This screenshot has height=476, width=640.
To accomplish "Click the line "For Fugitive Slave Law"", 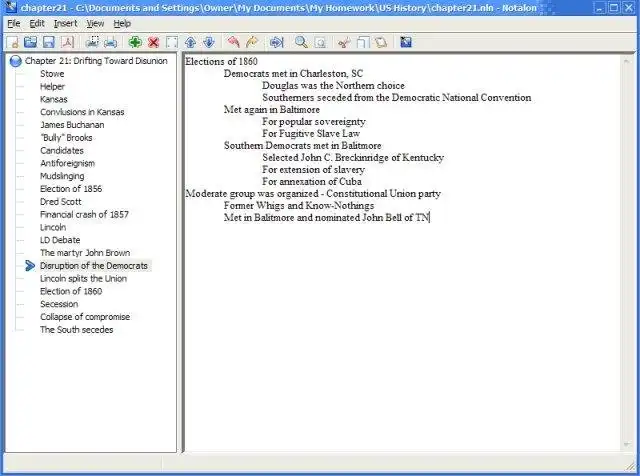I will tap(311, 133).
